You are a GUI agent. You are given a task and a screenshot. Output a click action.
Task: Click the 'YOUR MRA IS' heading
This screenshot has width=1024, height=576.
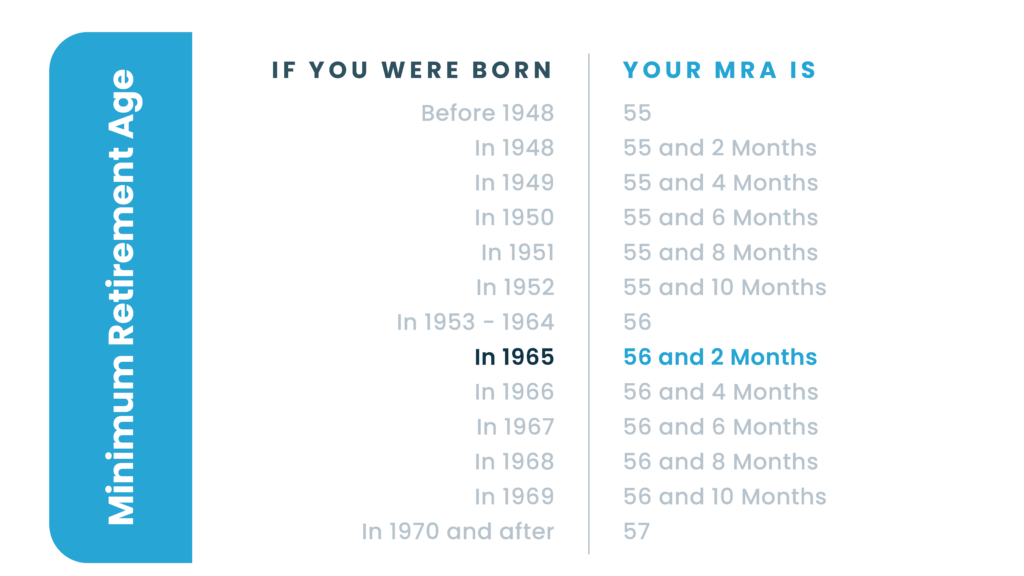(720, 70)
